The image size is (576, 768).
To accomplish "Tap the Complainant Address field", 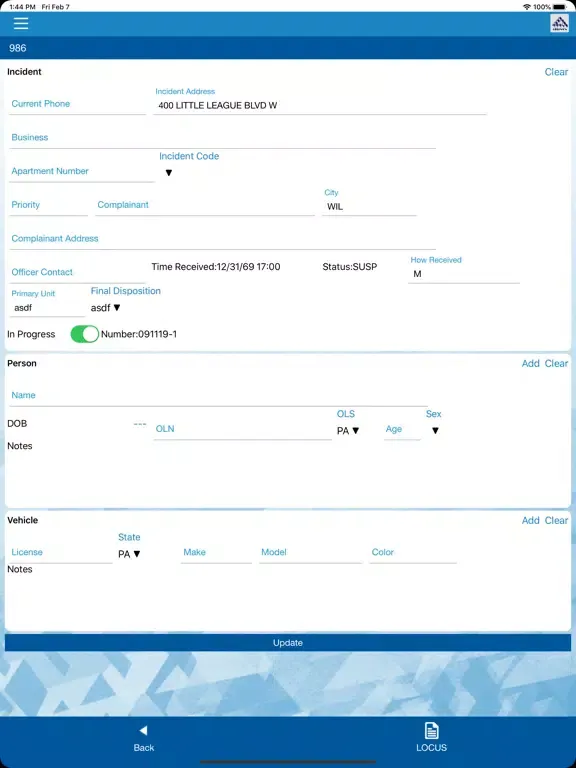I will (222, 239).
